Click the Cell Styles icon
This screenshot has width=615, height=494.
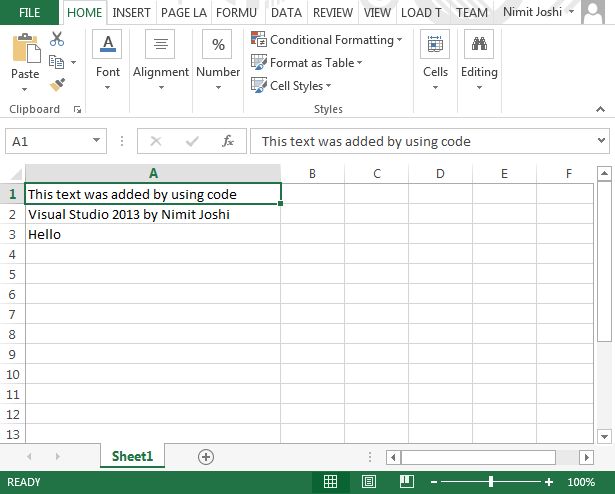259,85
